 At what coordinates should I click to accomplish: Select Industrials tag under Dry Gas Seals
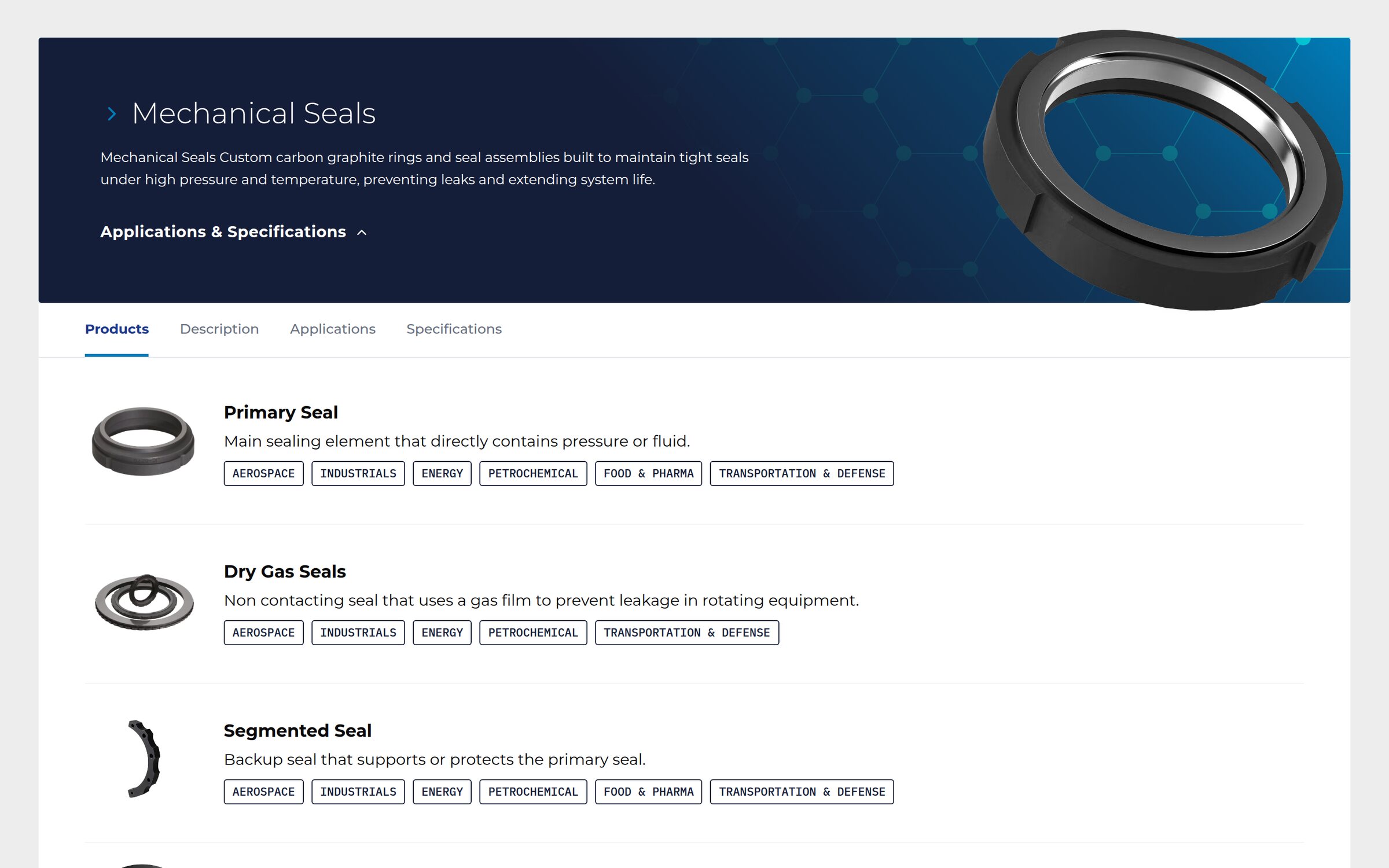tap(358, 632)
